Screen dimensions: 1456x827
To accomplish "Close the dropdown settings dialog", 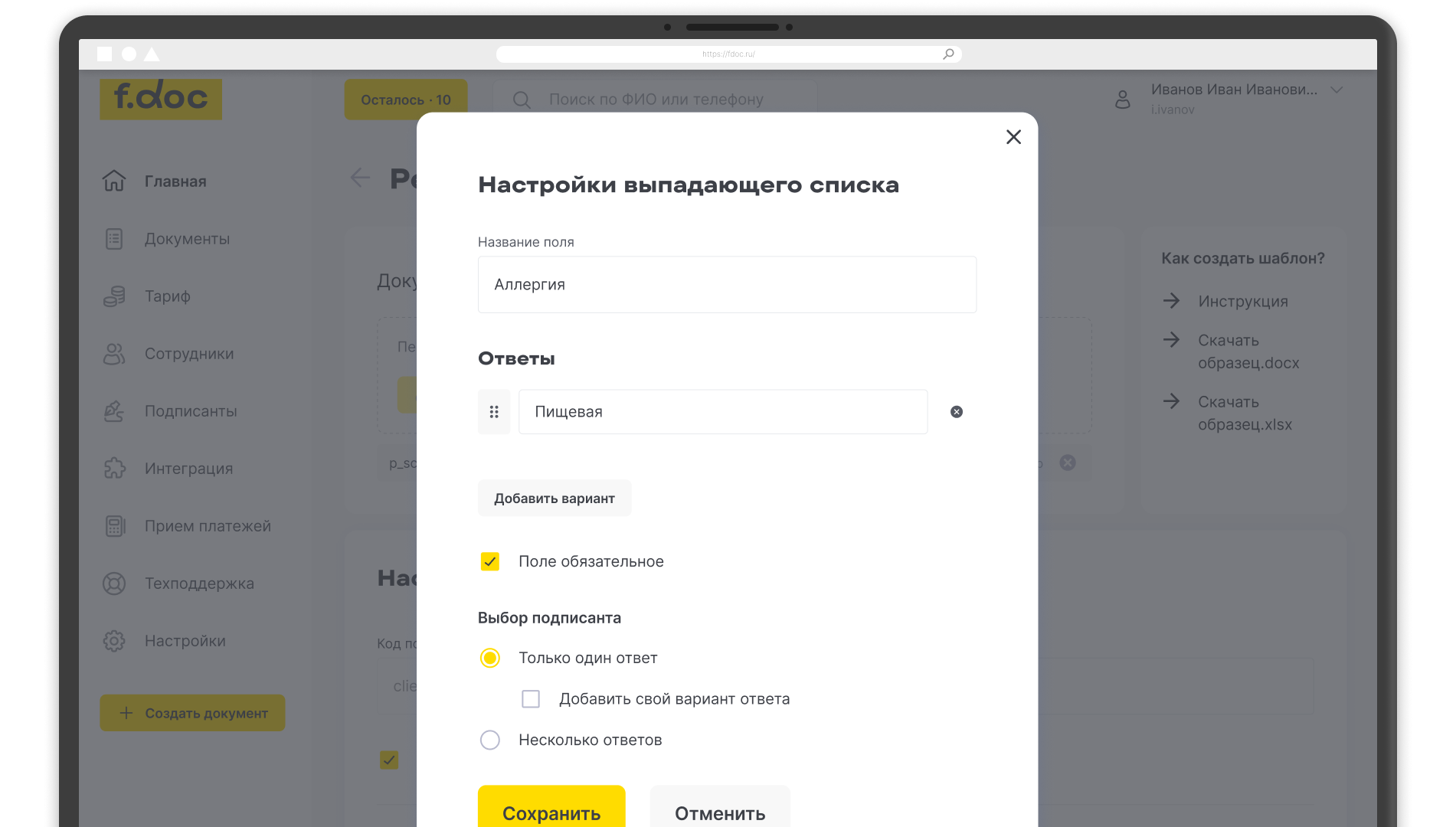I will tap(1013, 137).
